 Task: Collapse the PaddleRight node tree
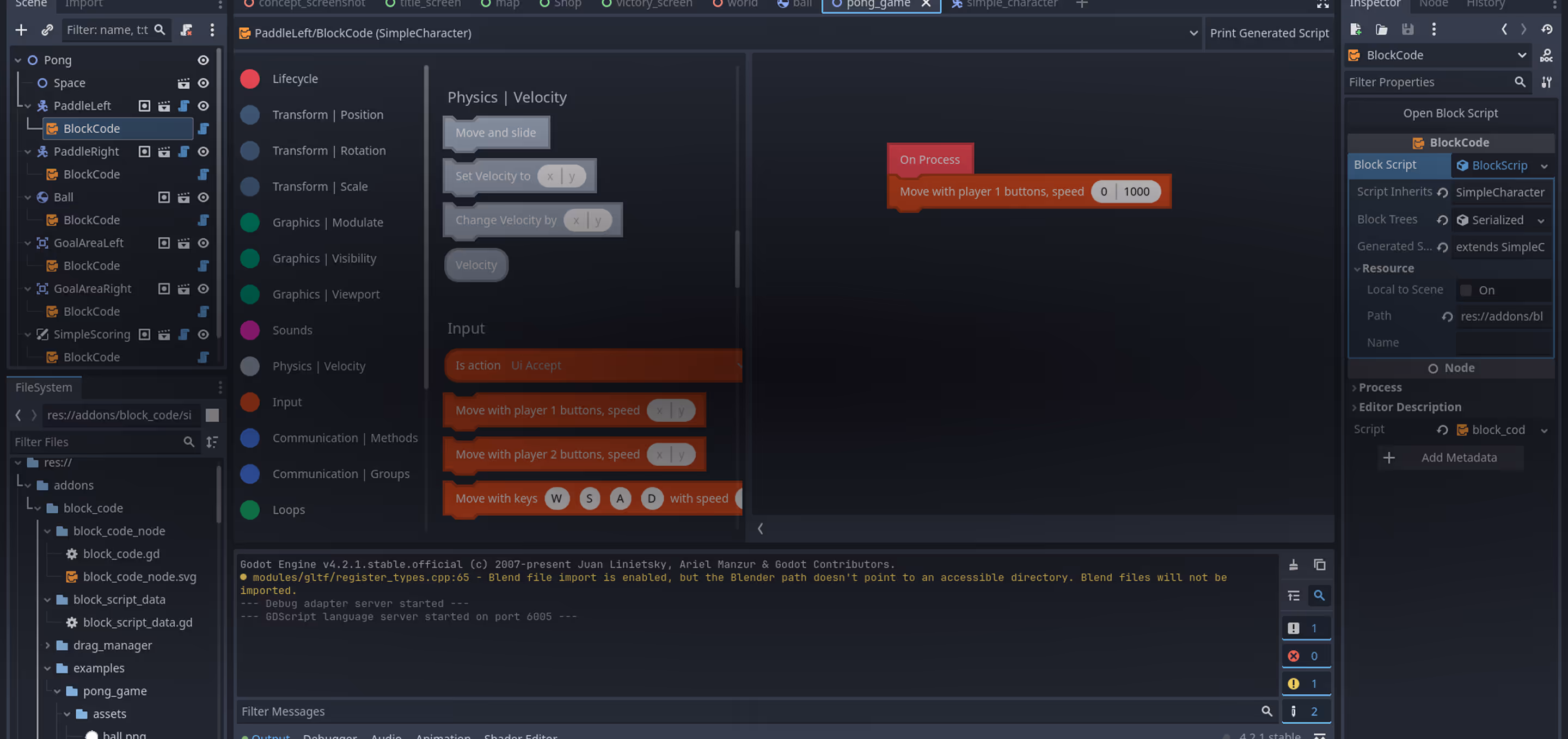coord(27,152)
